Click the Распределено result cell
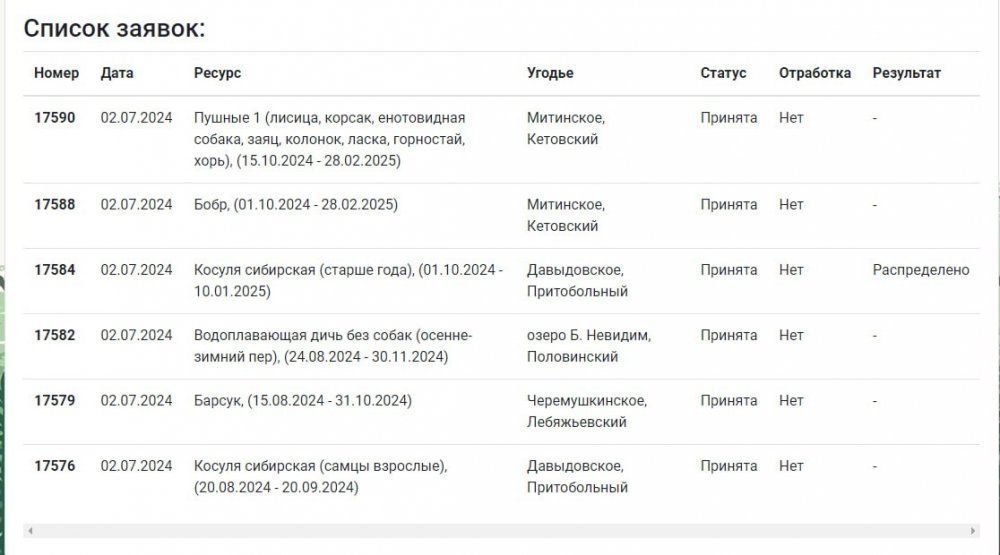 pyautogui.click(x=920, y=270)
